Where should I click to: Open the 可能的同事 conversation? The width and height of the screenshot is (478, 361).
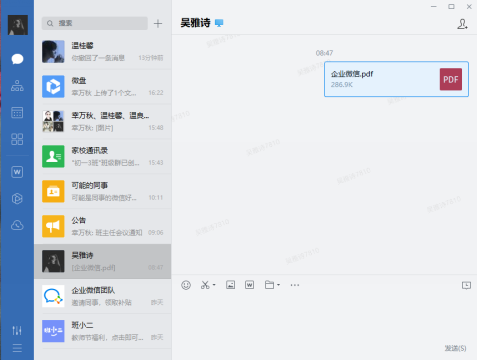(103, 192)
